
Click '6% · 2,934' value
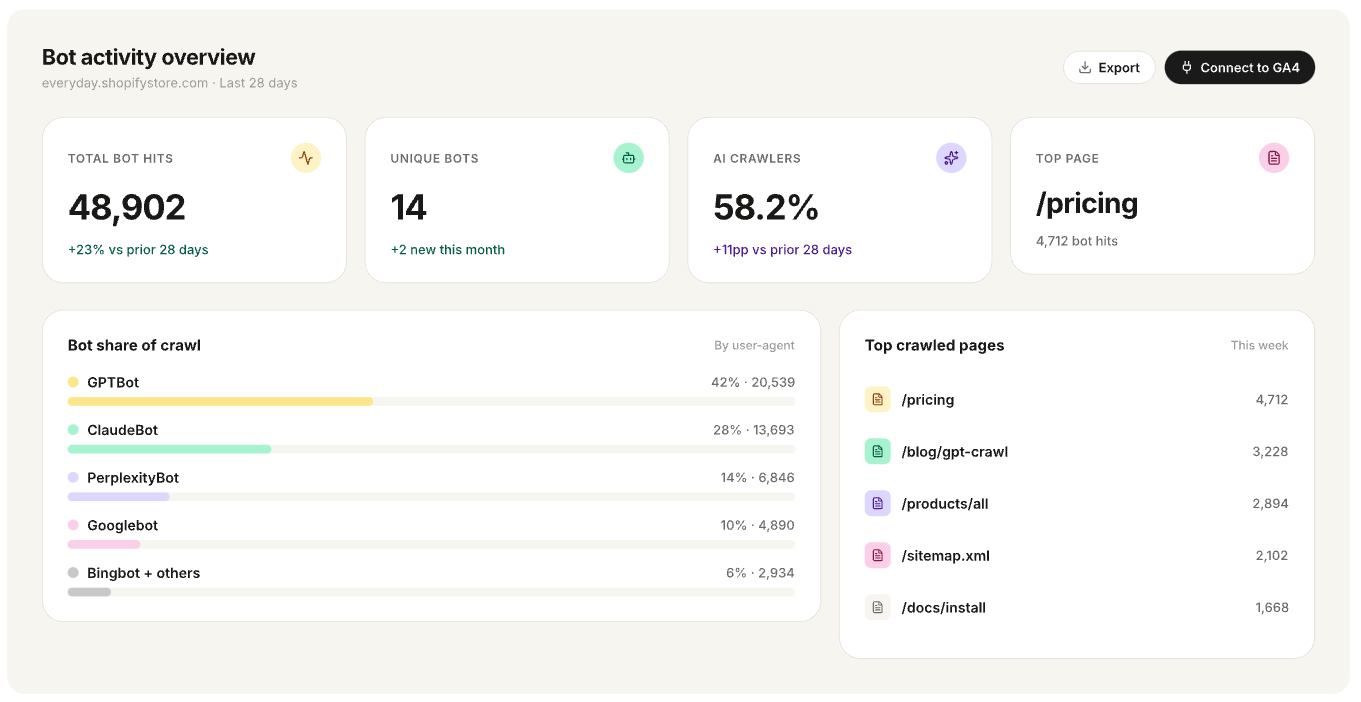tap(760, 573)
